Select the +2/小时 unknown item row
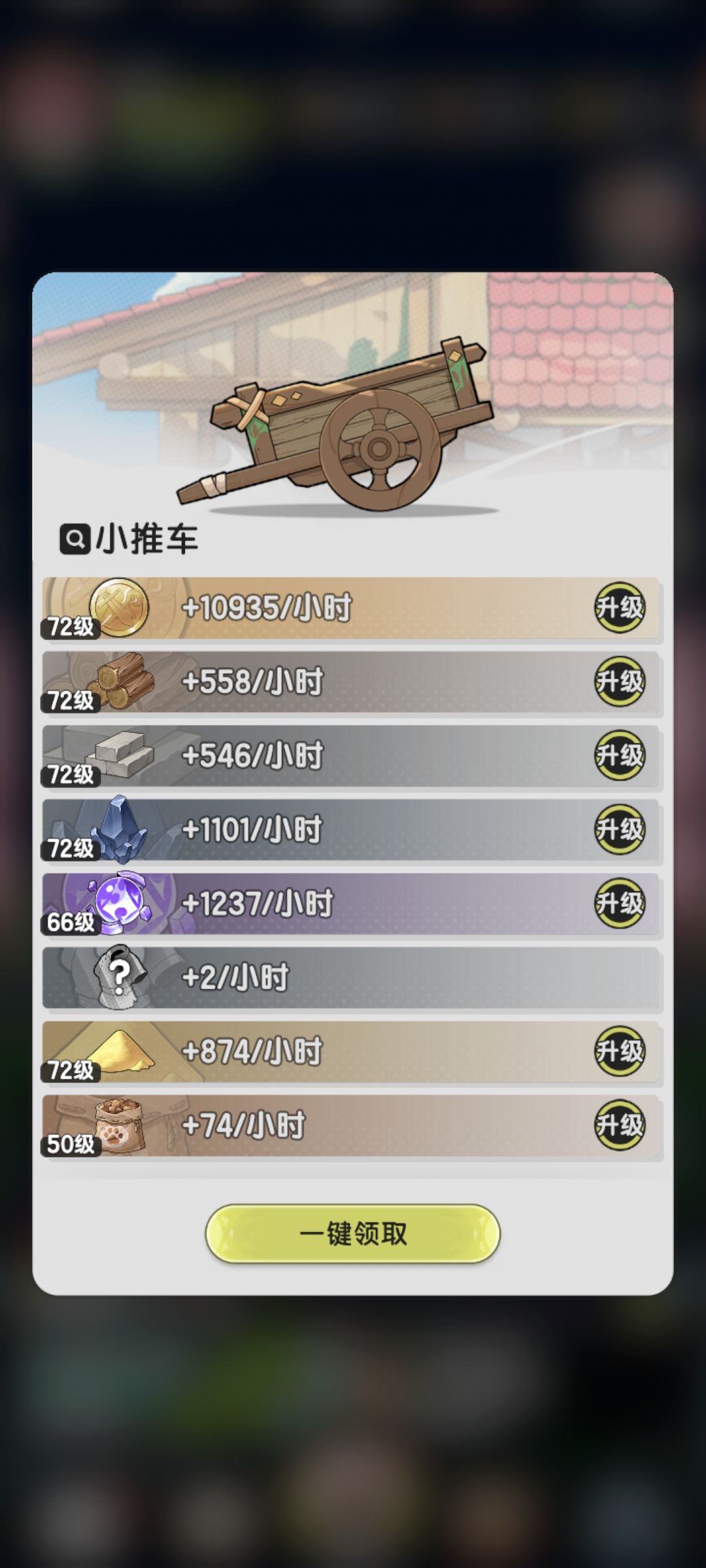 click(x=352, y=977)
